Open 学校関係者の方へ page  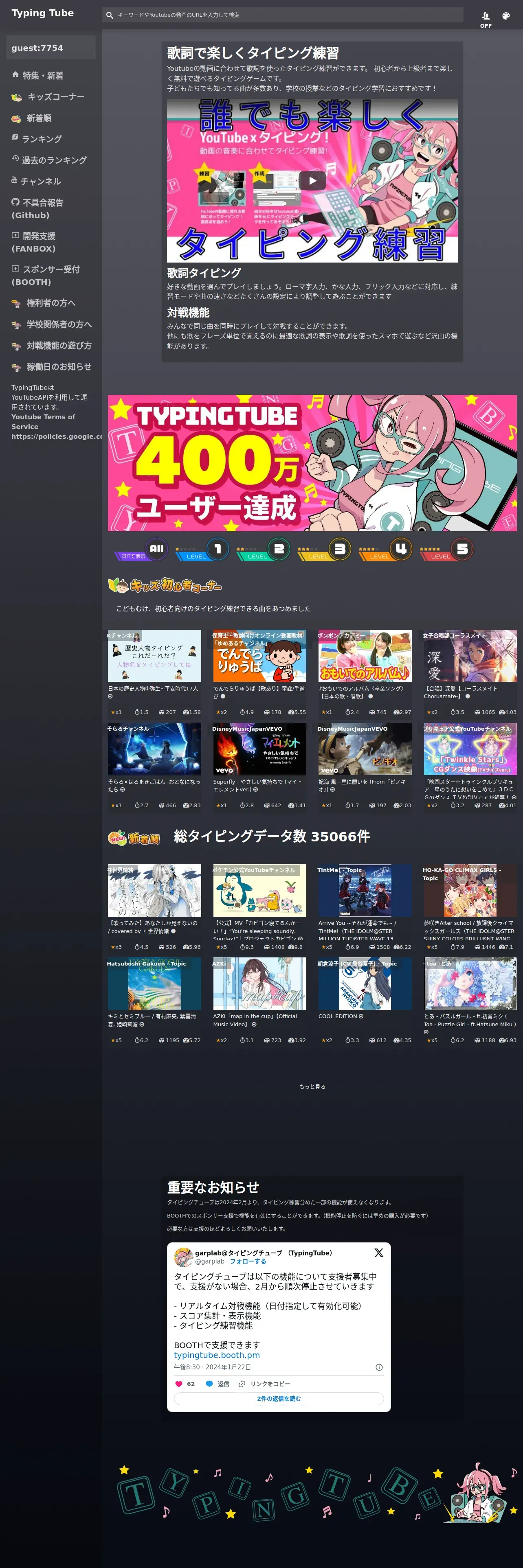(59, 324)
